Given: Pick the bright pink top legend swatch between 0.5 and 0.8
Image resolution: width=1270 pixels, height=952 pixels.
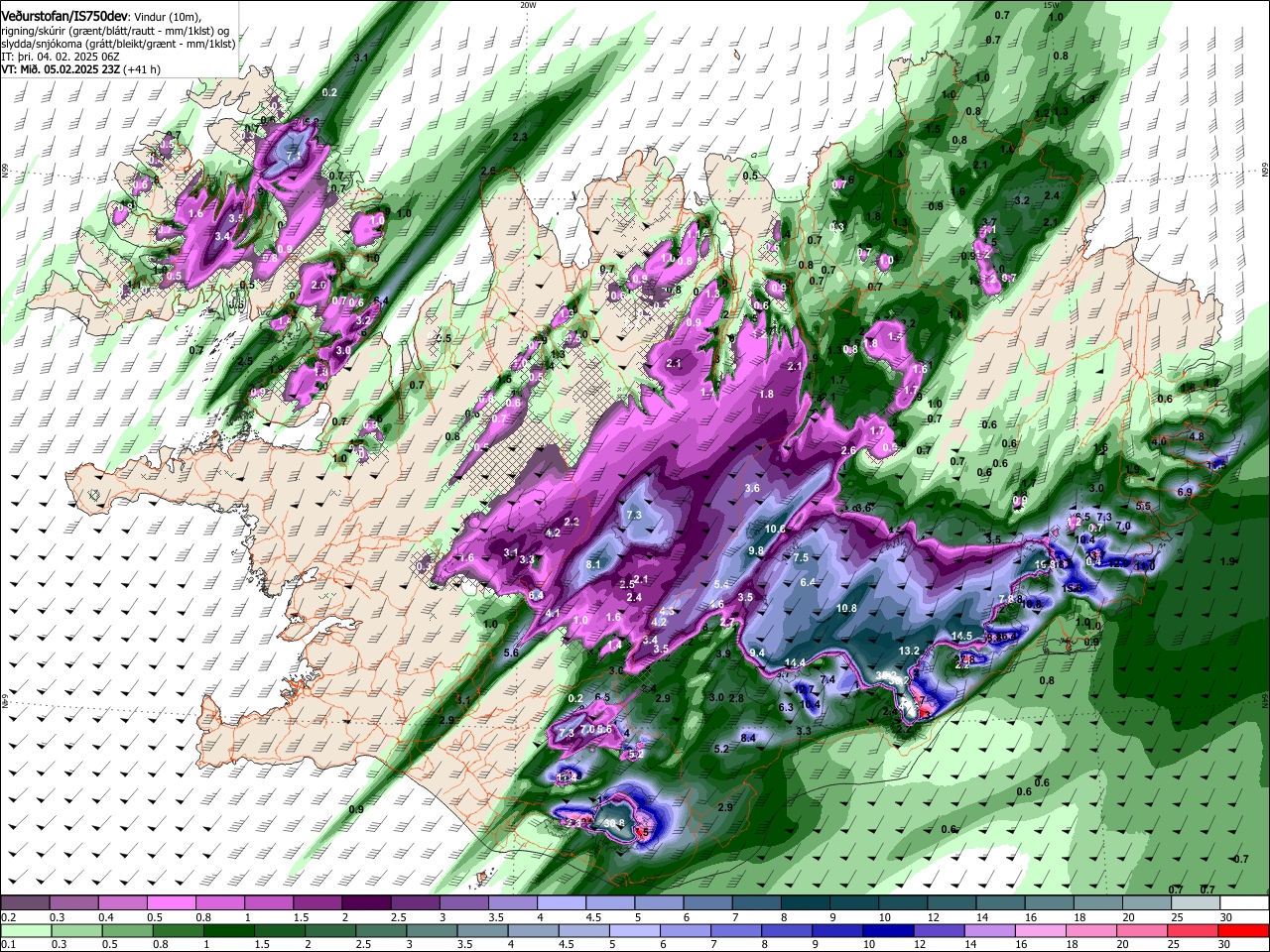Looking at the screenshot, I should click(x=171, y=903).
